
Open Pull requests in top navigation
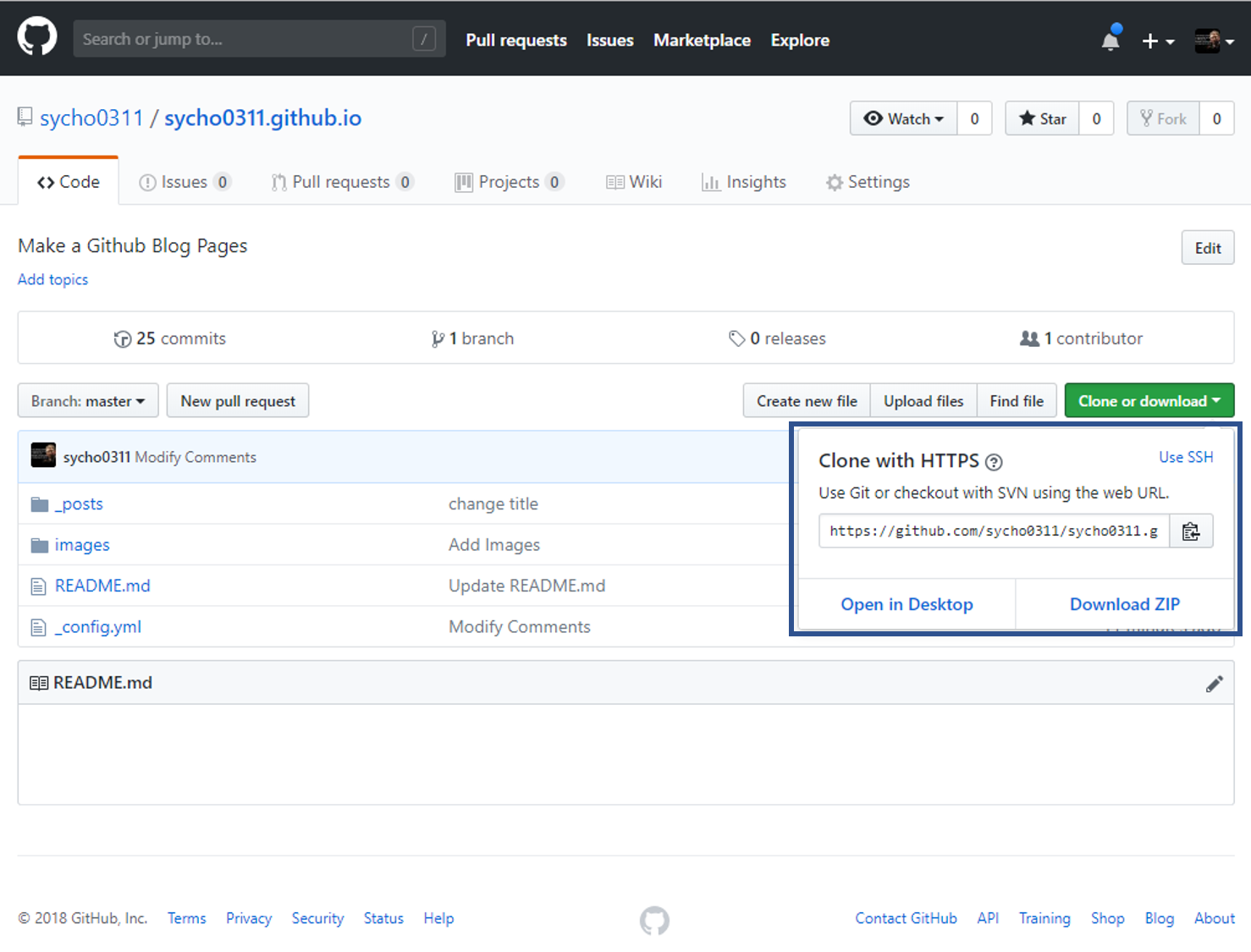pyautogui.click(x=516, y=40)
